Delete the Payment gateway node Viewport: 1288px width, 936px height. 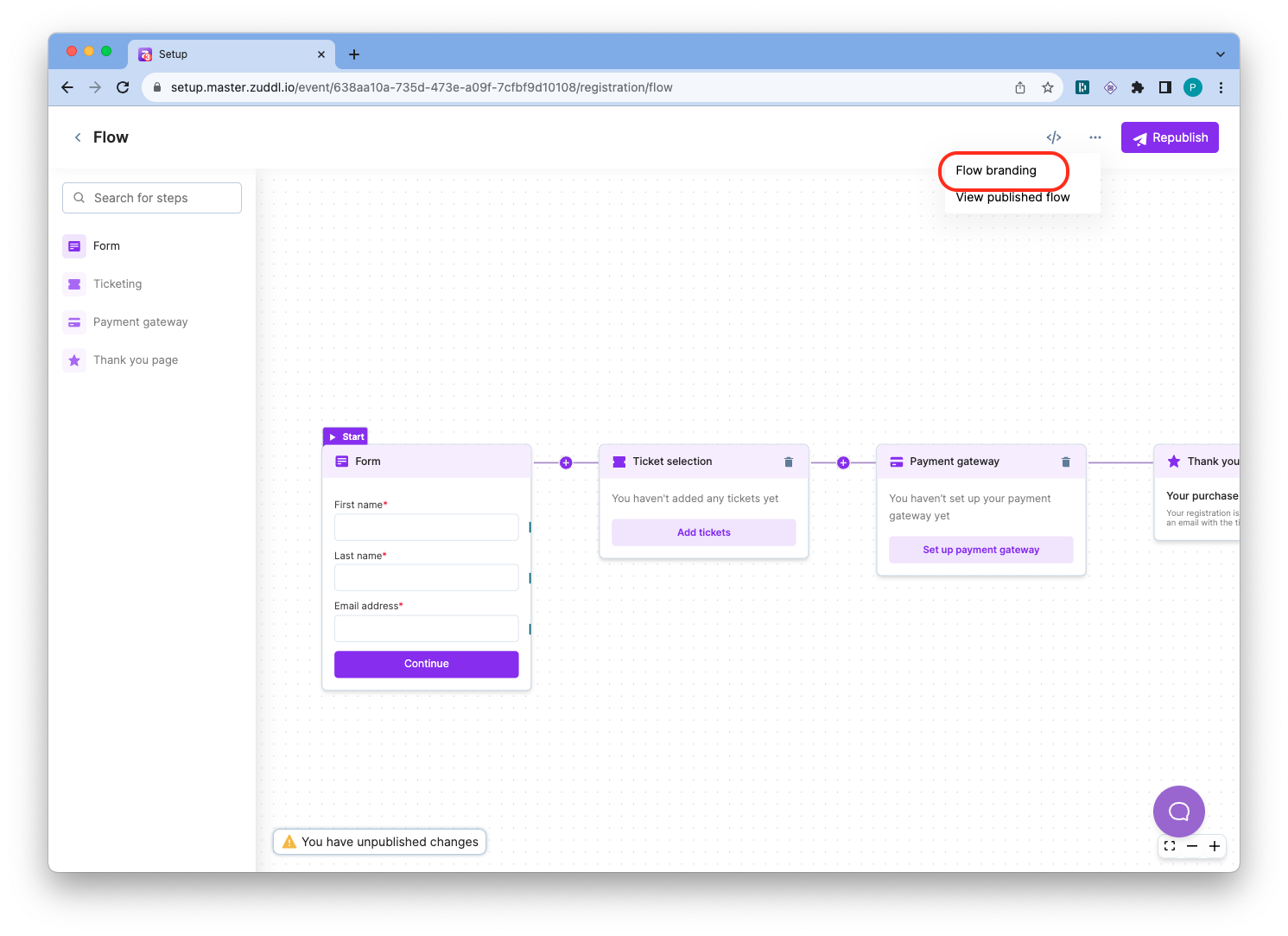[1066, 462]
